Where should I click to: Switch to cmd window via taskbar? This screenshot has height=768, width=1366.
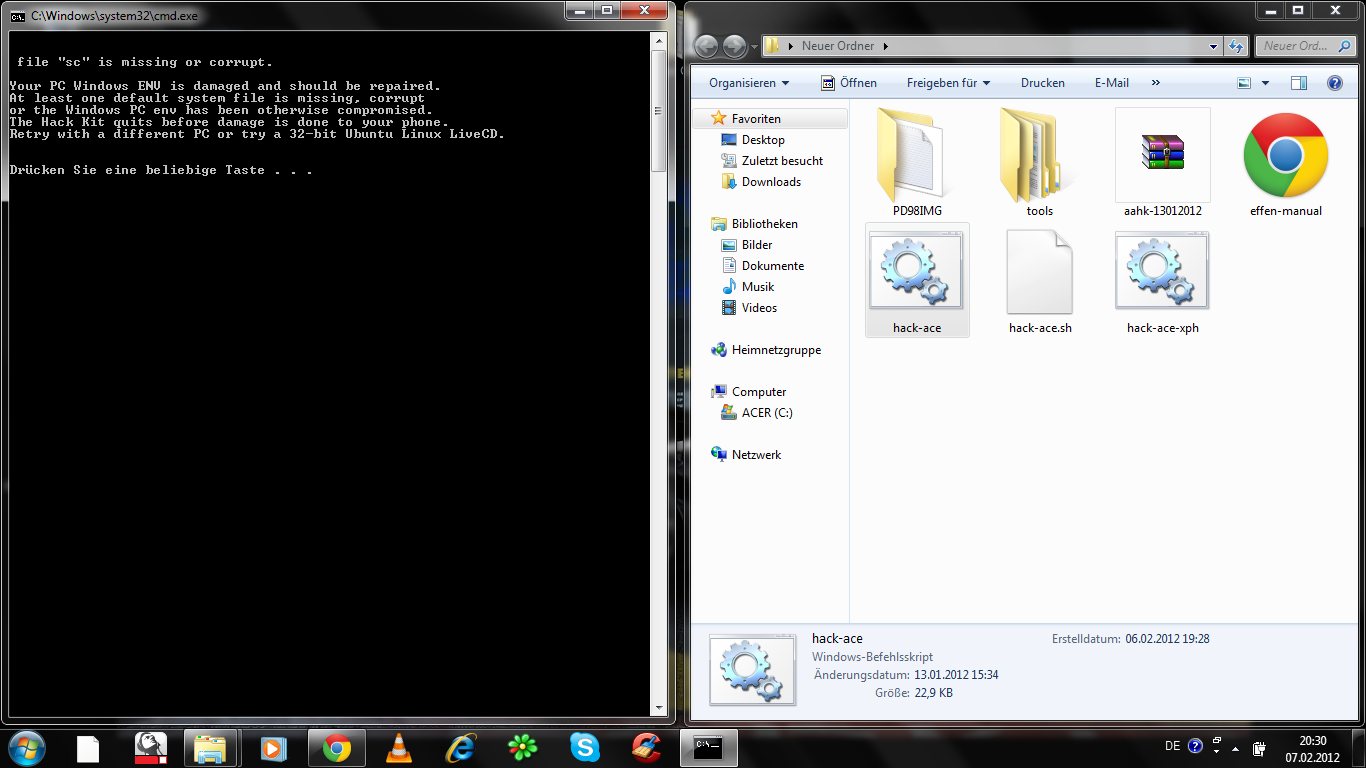[709, 748]
